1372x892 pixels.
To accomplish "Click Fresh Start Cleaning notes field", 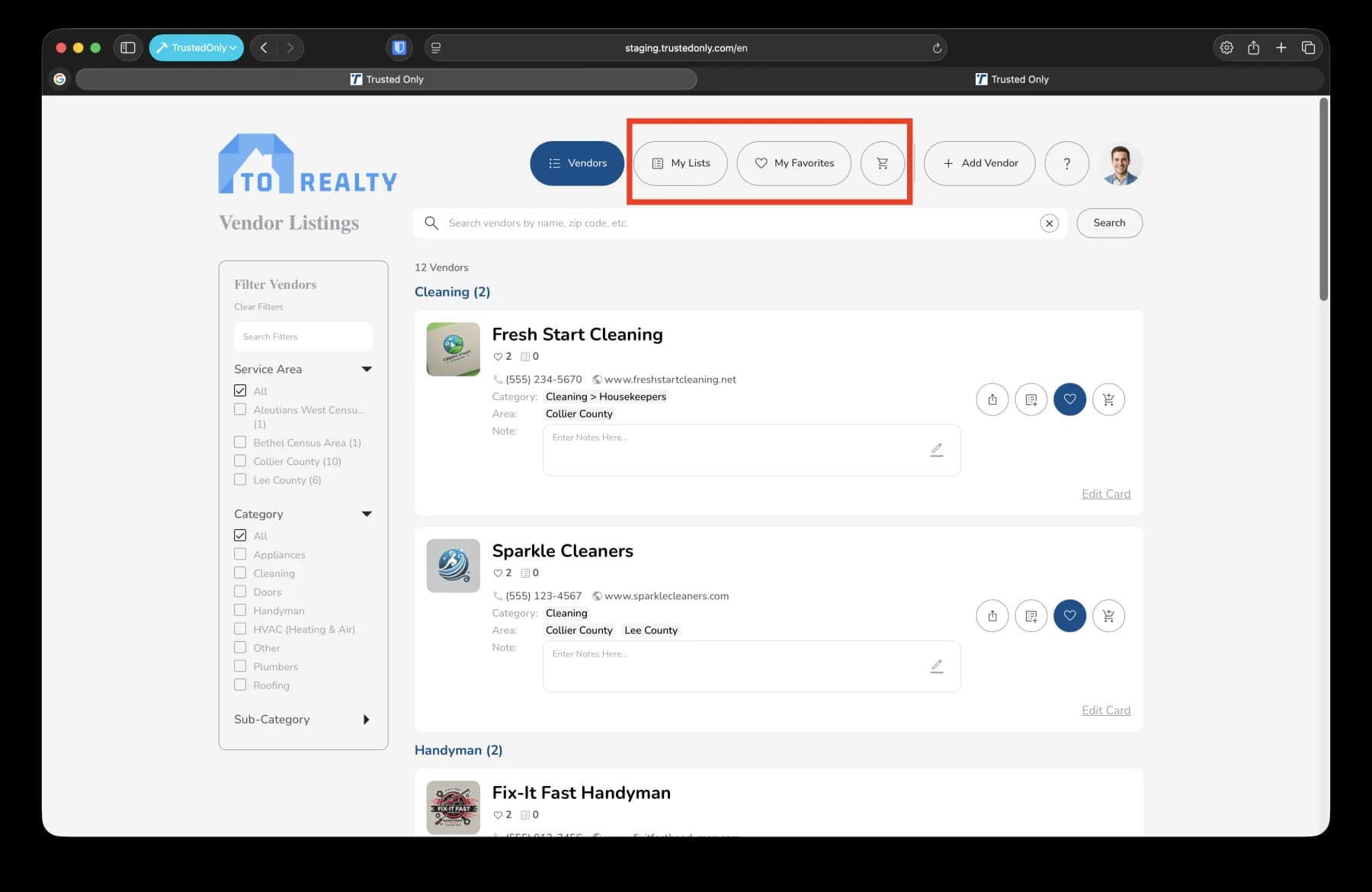I will 752,450.
